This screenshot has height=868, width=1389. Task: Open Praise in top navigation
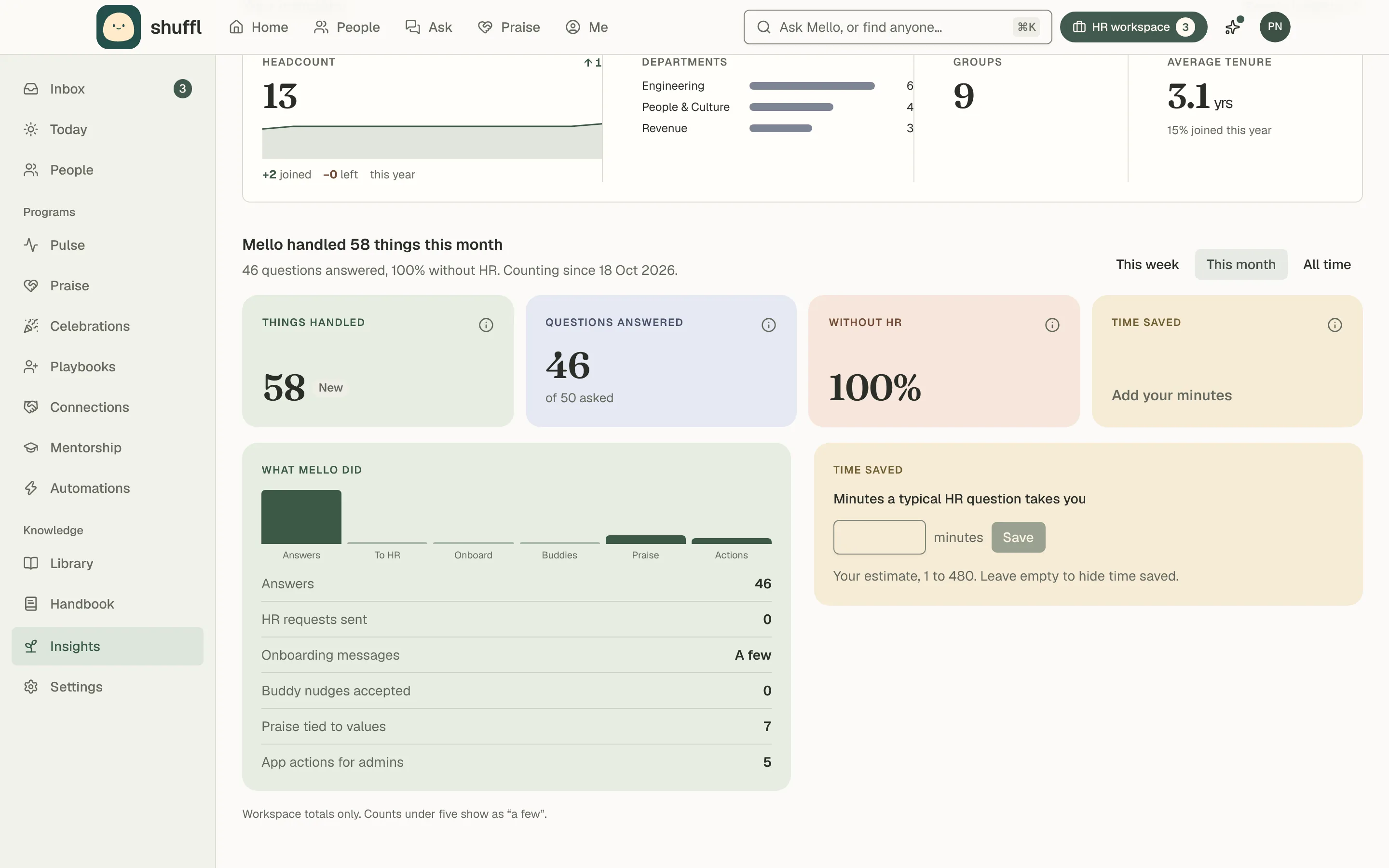[508, 27]
